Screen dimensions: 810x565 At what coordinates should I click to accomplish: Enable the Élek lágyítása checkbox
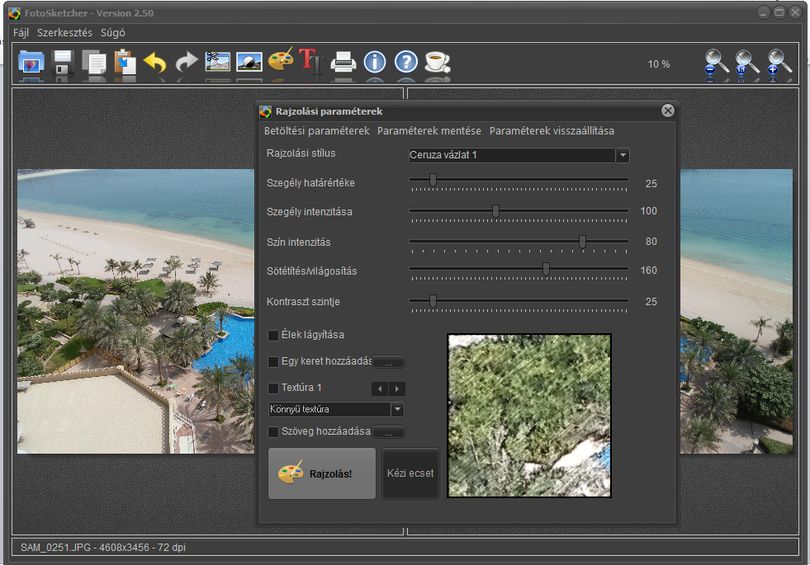point(273,336)
